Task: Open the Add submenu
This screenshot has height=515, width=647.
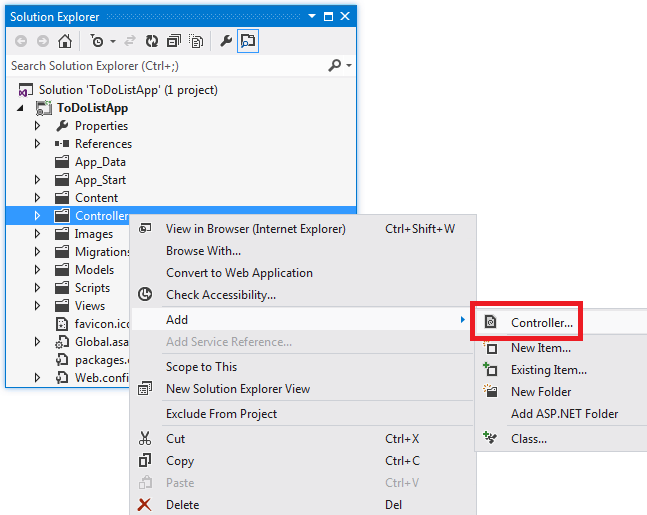Action: [x=303, y=320]
